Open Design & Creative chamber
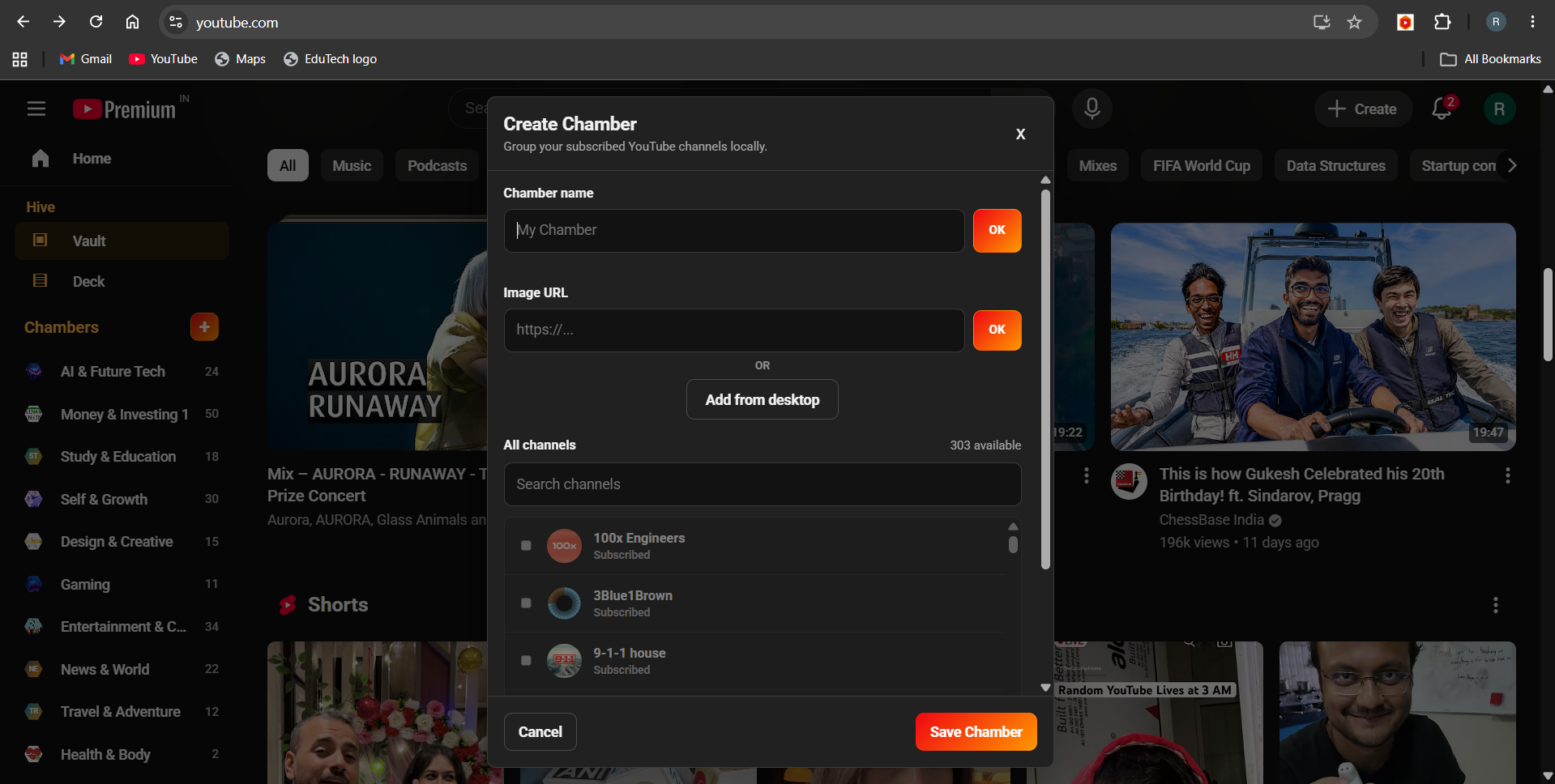The height and width of the screenshot is (784, 1555). point(122,542)
